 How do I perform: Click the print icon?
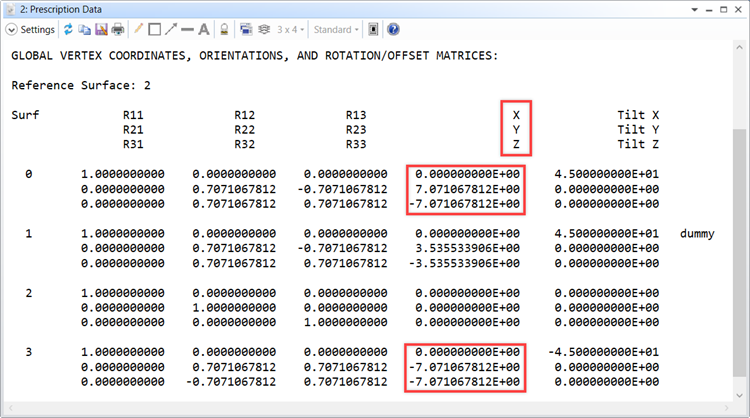coord(118,30)
